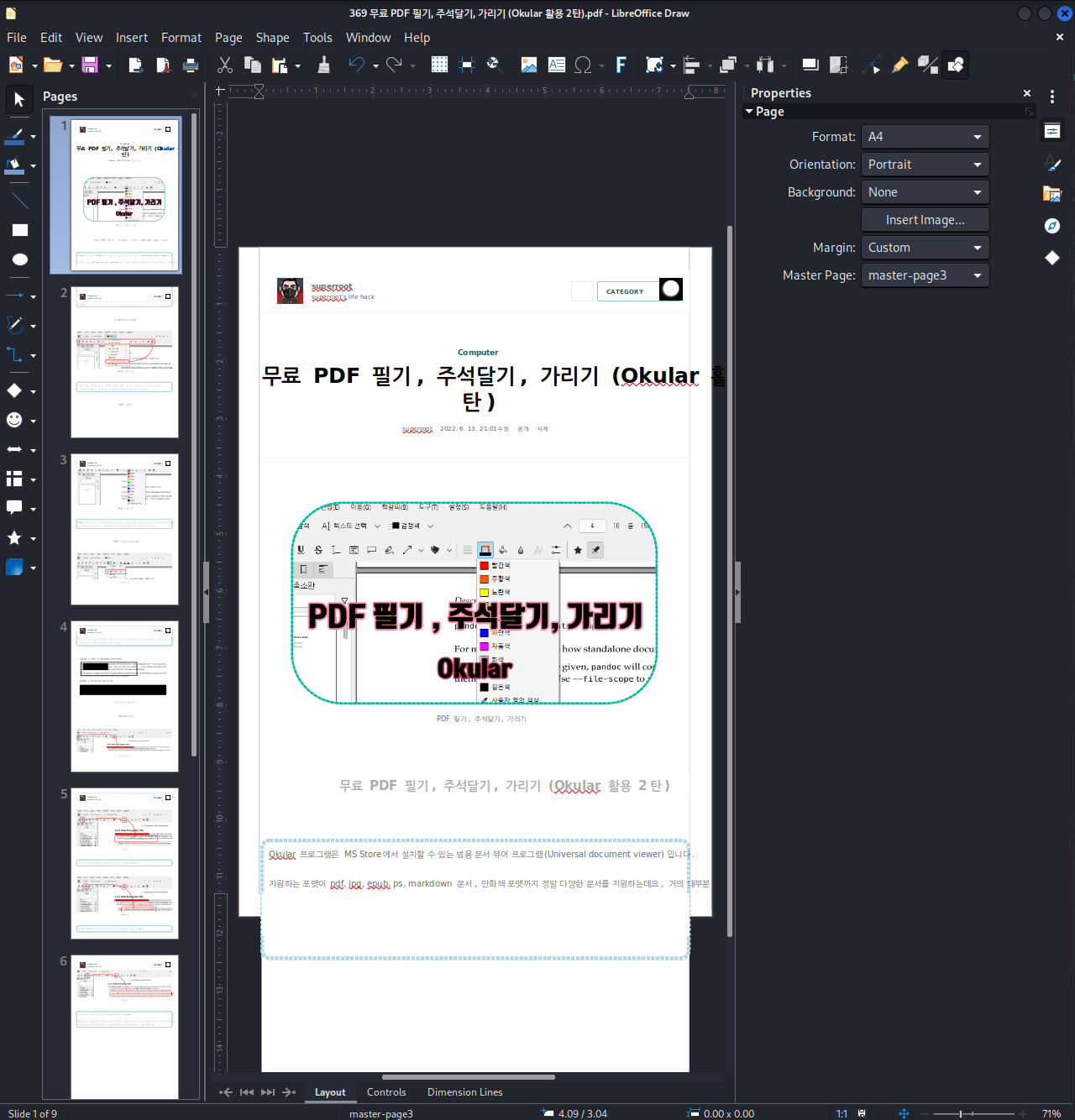Select the Symbol Shapes smiley tool
Screen dimensions: 1075x1120
[x=15, y=420]
